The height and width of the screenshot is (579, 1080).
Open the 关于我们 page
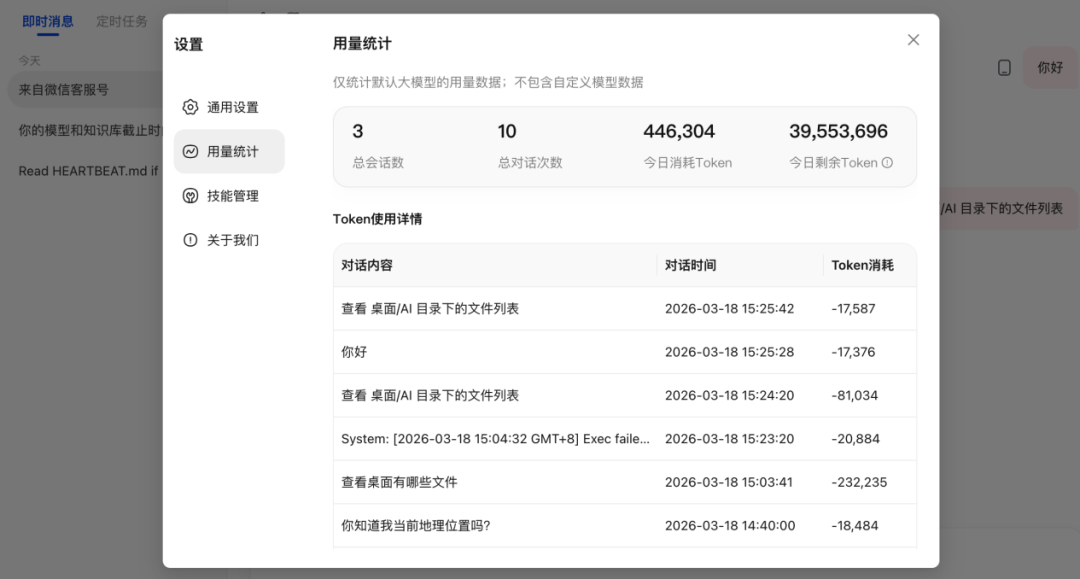pyautogui.click(x=232, y=240)
